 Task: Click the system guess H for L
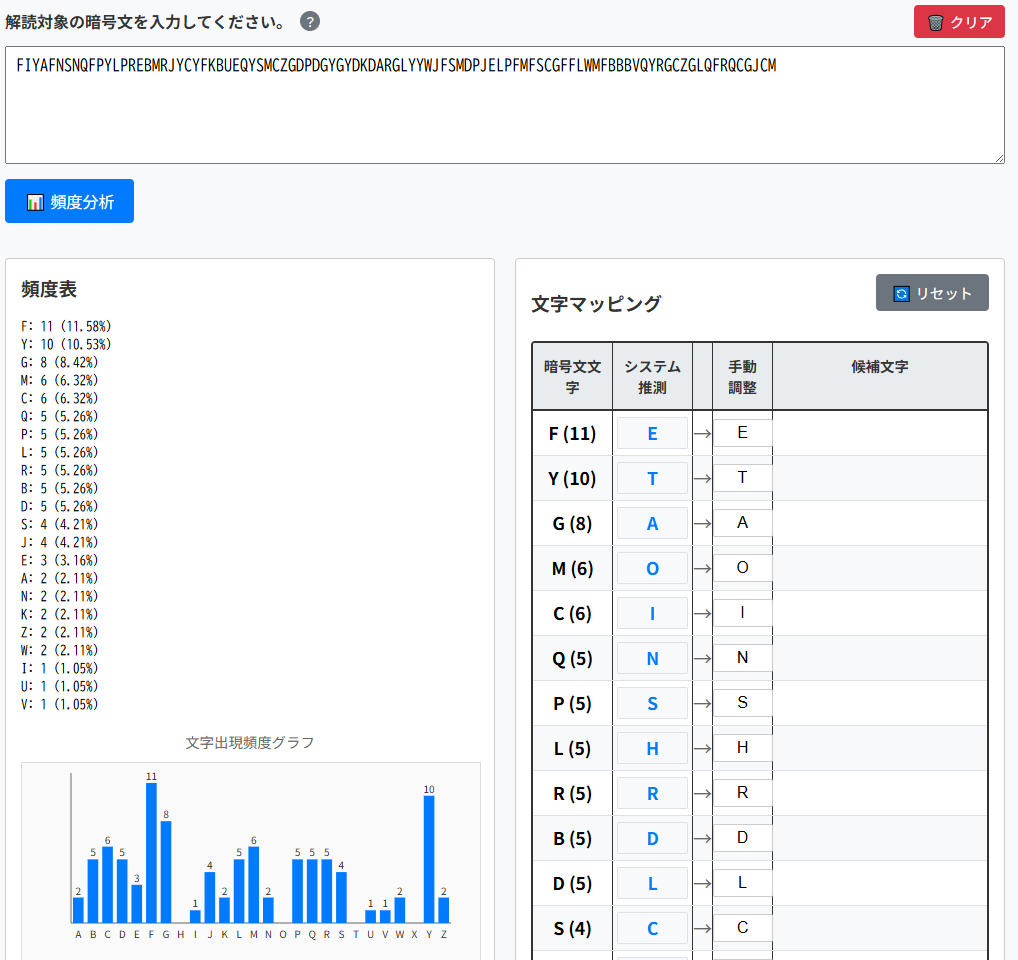[652, 748]
